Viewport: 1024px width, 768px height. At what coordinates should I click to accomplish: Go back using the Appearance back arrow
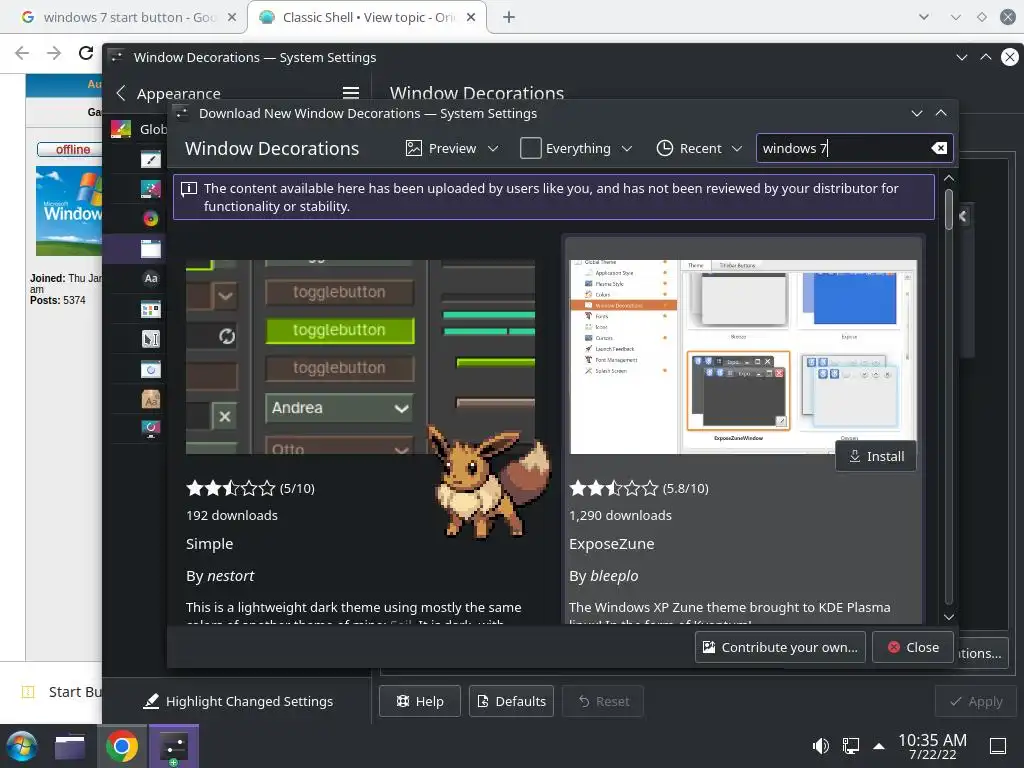point(121,93)
